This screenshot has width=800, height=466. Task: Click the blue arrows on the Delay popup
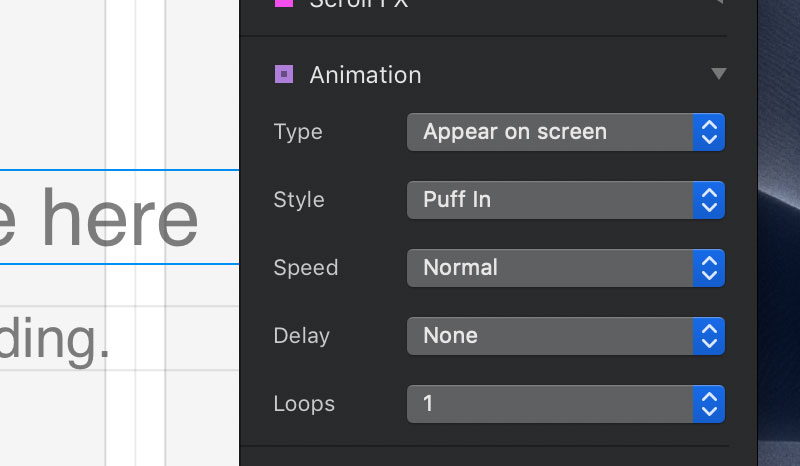[709, 336]
